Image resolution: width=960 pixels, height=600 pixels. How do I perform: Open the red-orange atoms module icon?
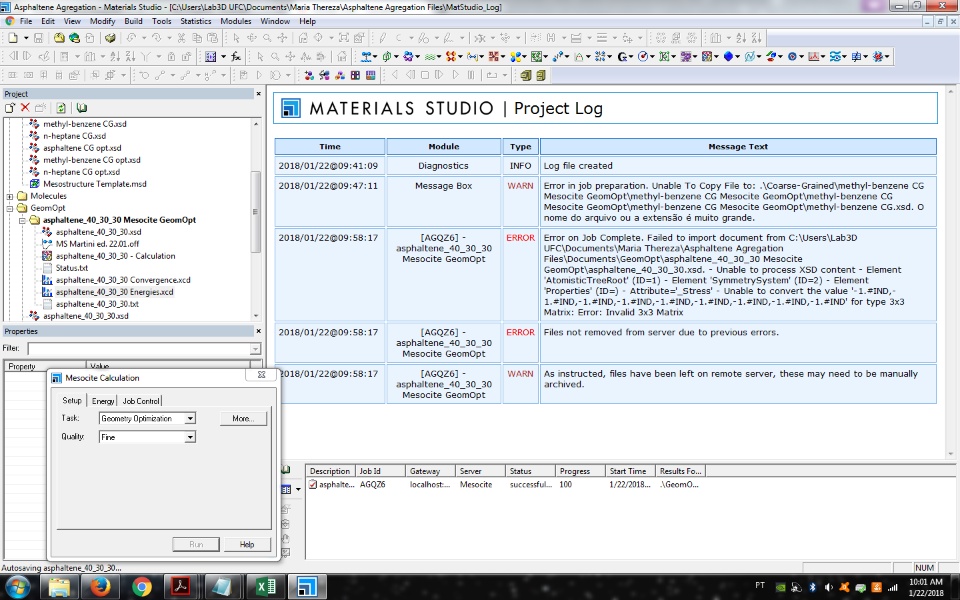click(451, 56)
